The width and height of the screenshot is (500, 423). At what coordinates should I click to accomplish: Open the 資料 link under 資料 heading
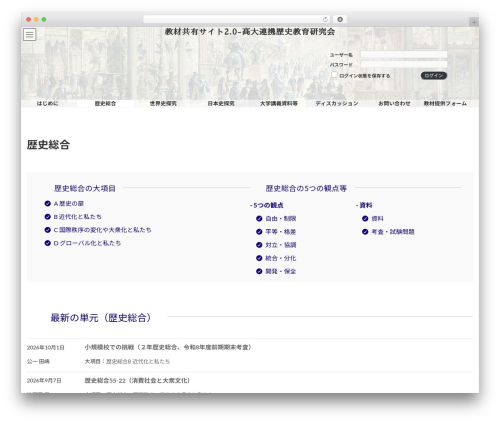pos(377,219)
